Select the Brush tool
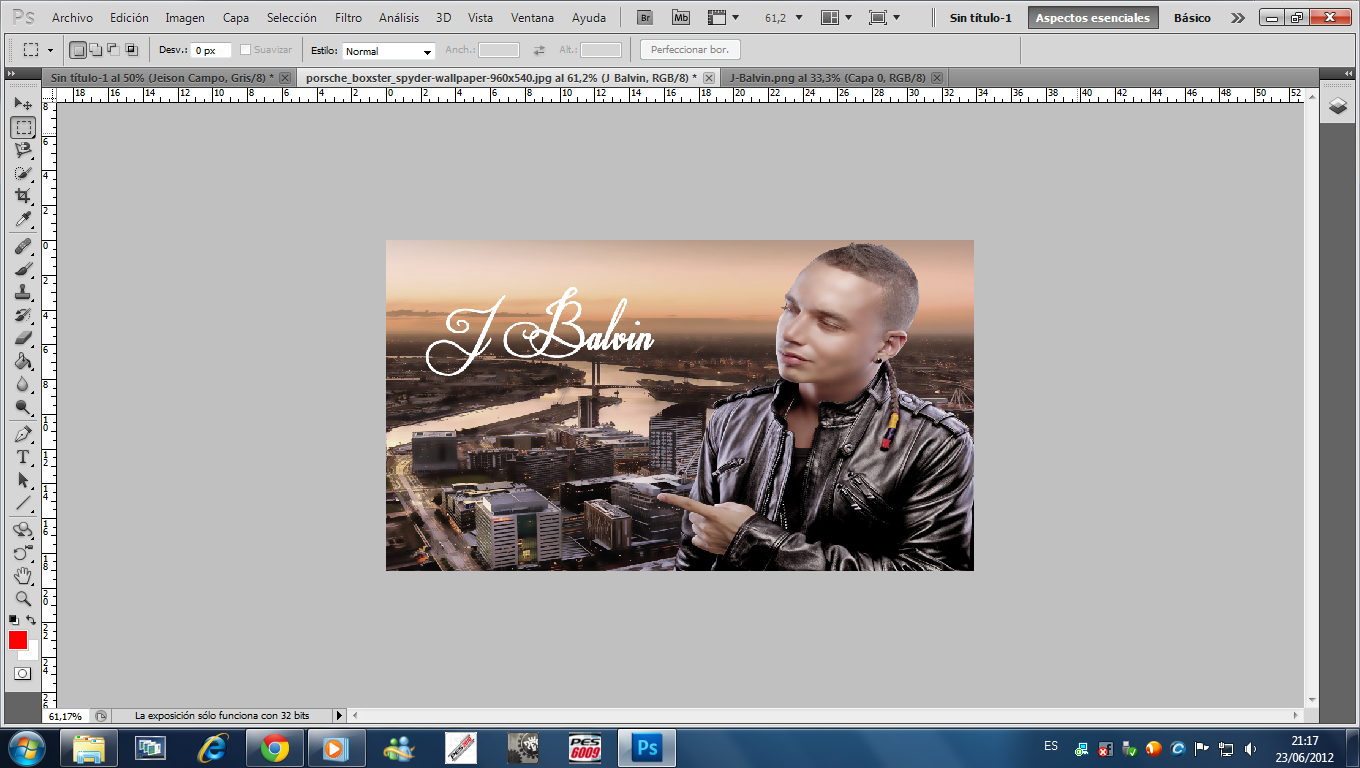Viewport: 1360px width, 768px height. click(x=23, y=269)
